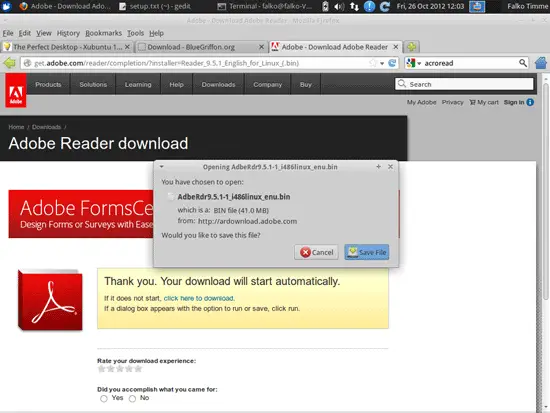Click the 'click here to download' link
Image resolution: width=550 pixels, height=413 pixels.
coord(199,298)
